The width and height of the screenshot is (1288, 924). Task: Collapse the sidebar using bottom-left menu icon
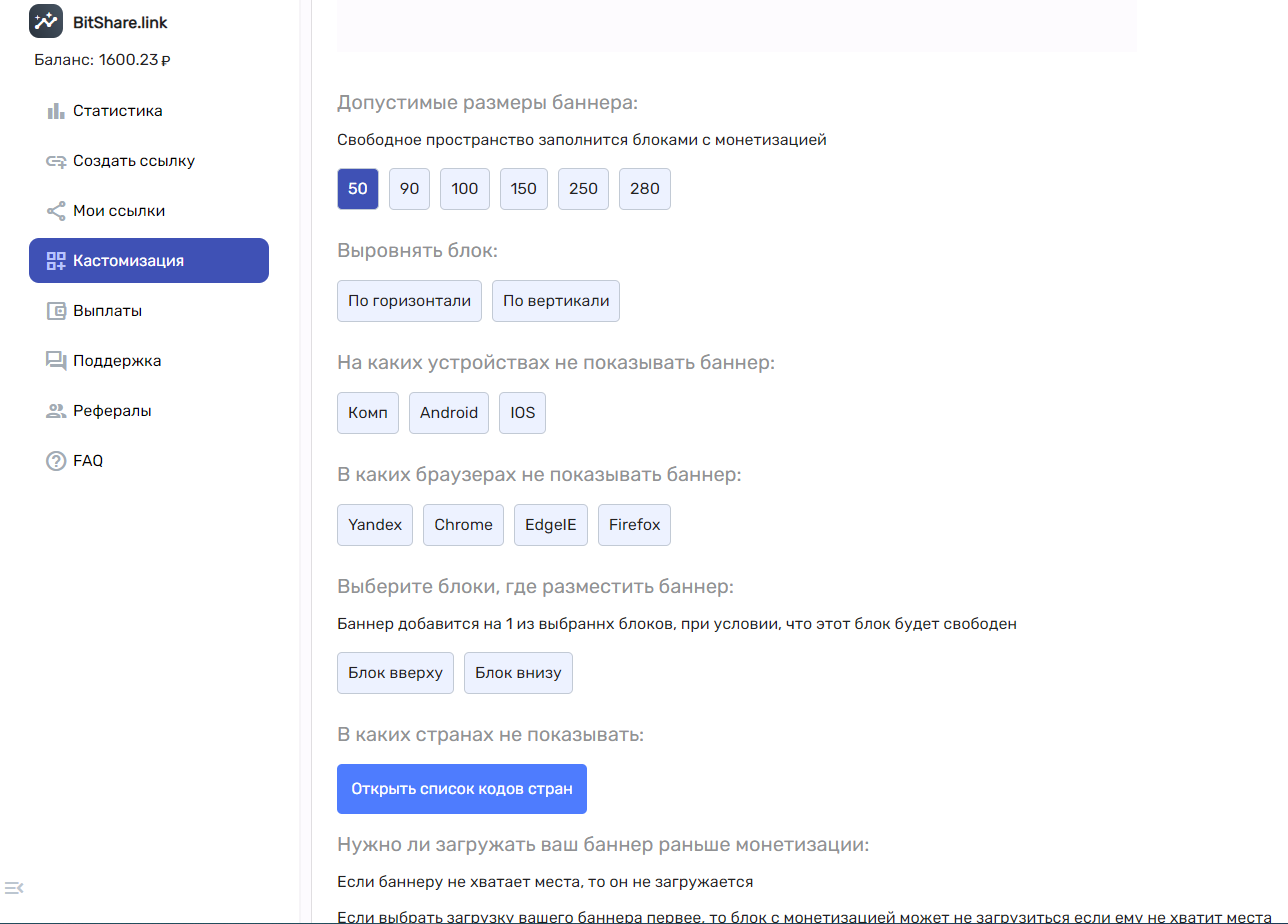(x=14, y=887)
